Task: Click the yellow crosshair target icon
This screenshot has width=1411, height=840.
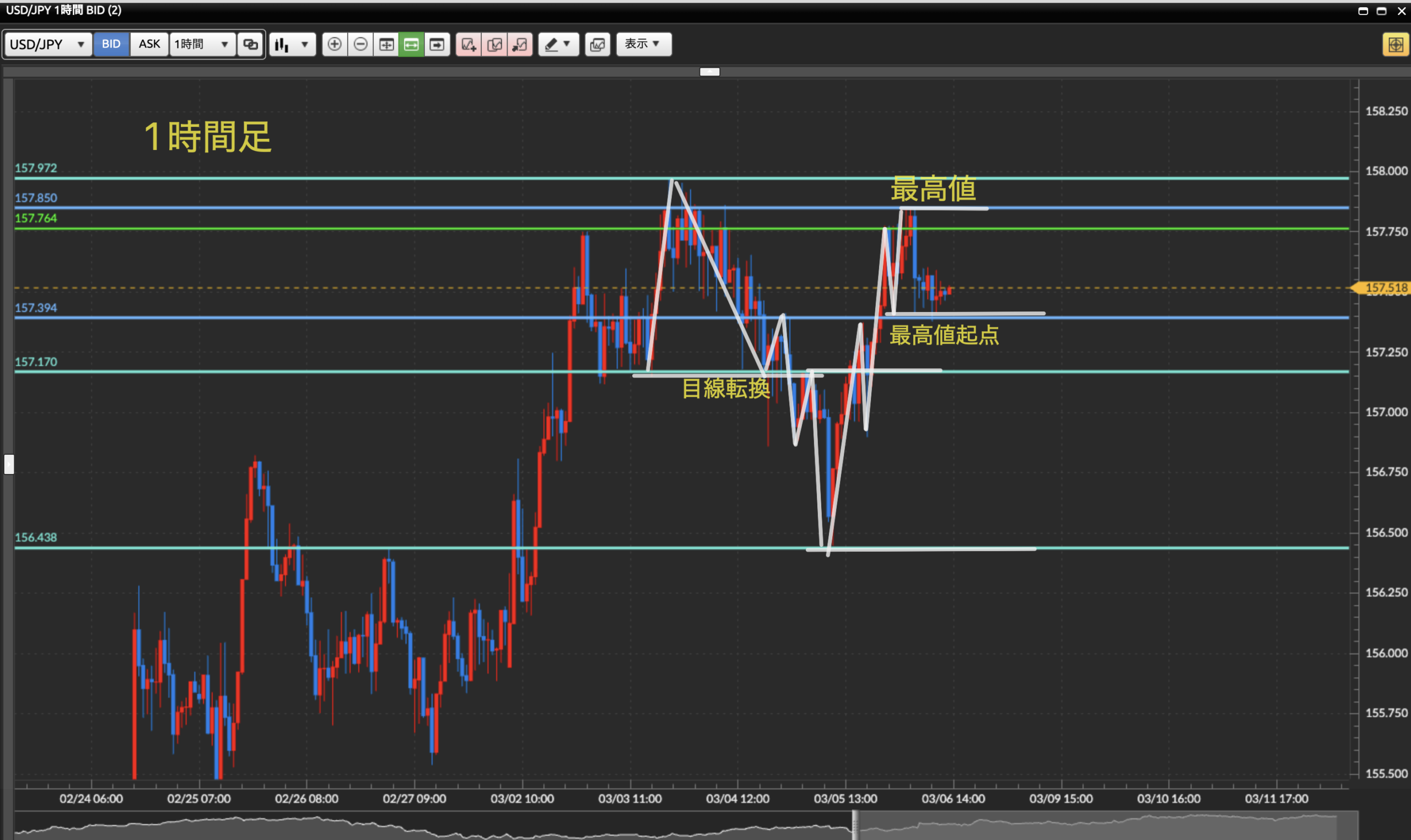Action: pyautogui.click(x=1395, y=44)
